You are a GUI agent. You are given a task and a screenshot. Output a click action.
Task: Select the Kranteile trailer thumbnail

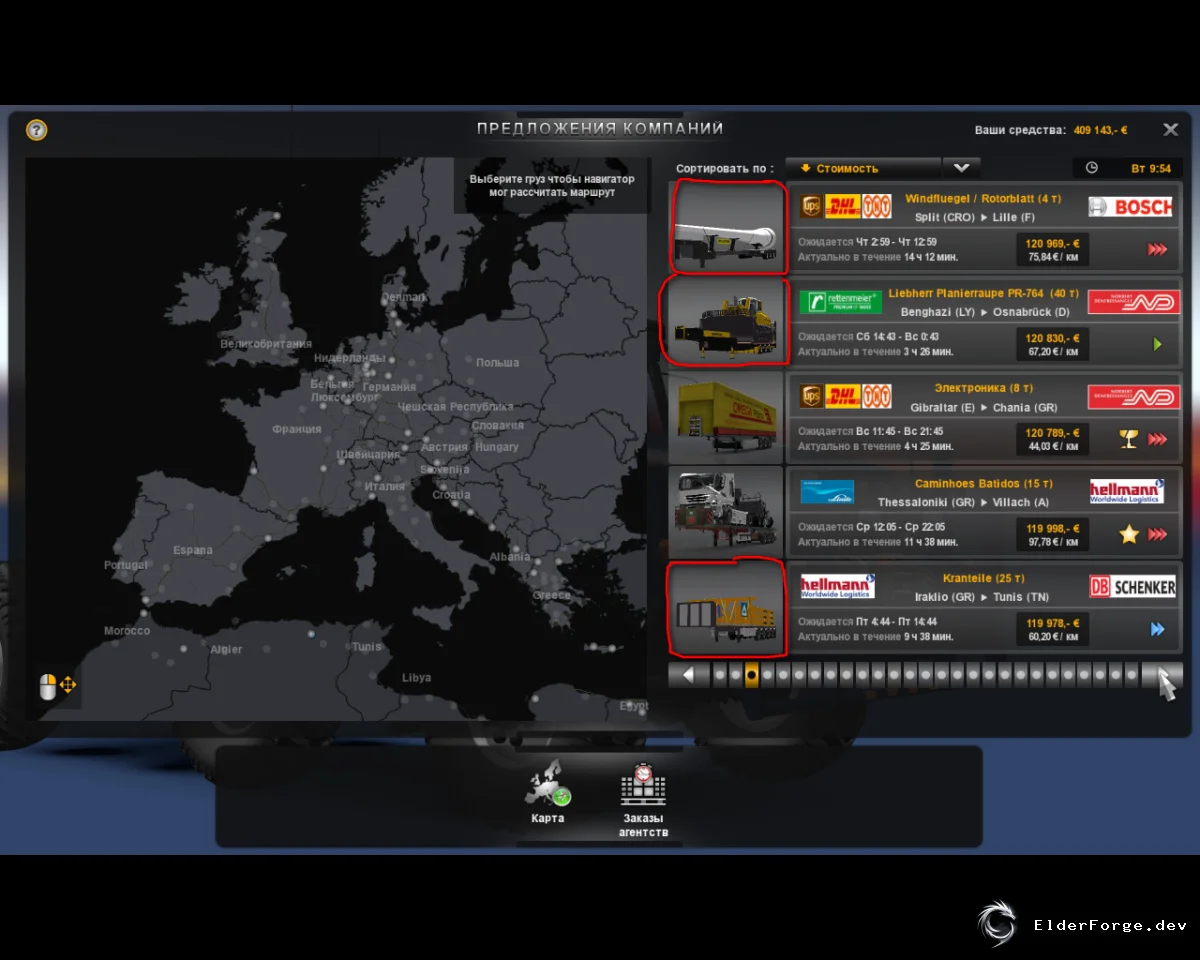(727, 607)
